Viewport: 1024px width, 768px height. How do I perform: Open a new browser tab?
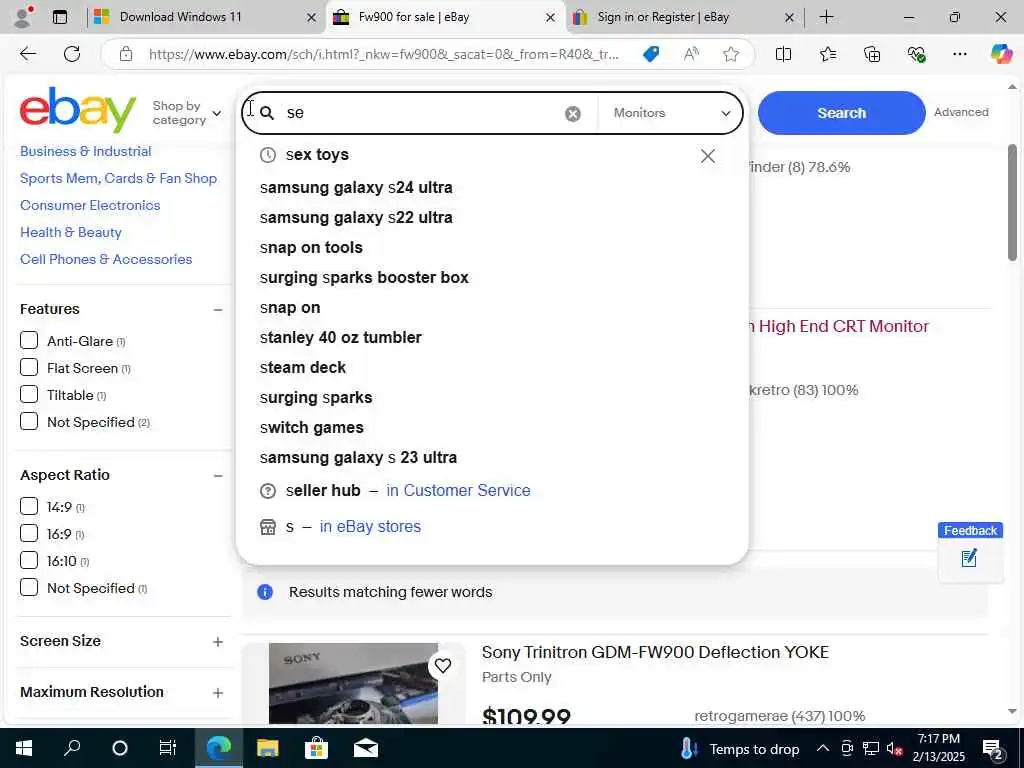(x=826, y=17)
